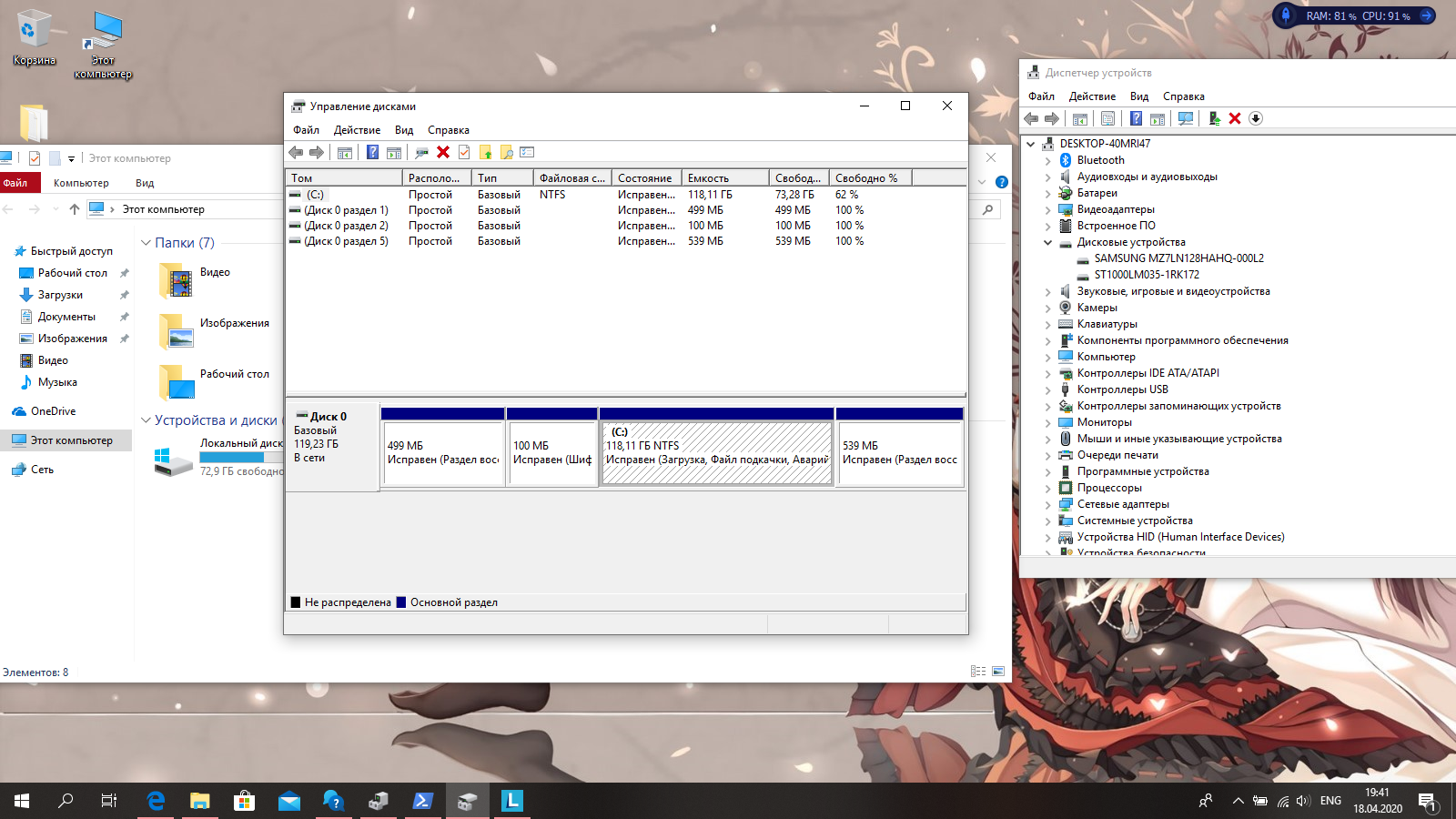
Task: Select 118,11 ГБ NTFS (C:) partition block
Action: click(717, 447)
